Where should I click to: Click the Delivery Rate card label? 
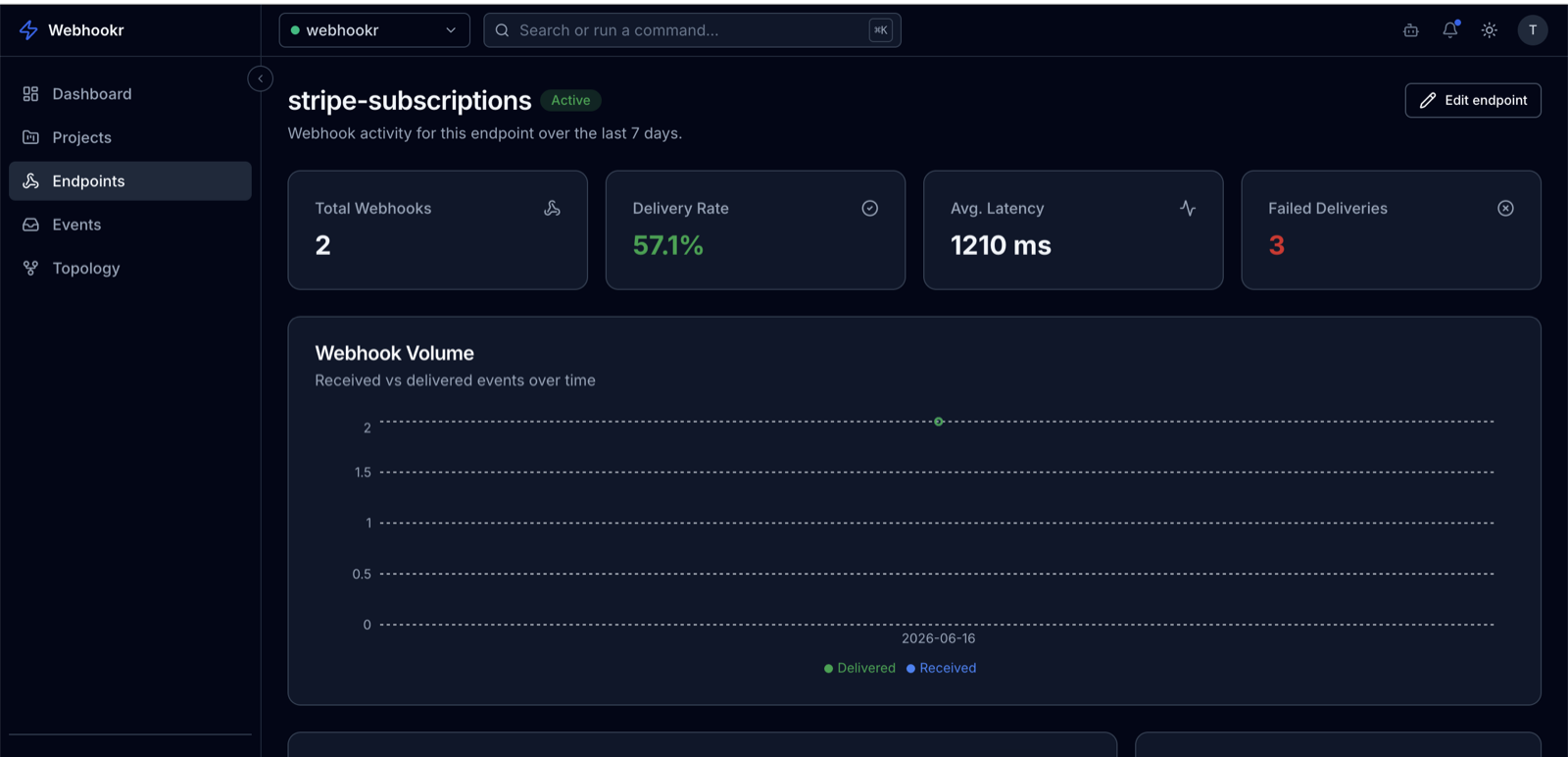click(x=681, y=209)
